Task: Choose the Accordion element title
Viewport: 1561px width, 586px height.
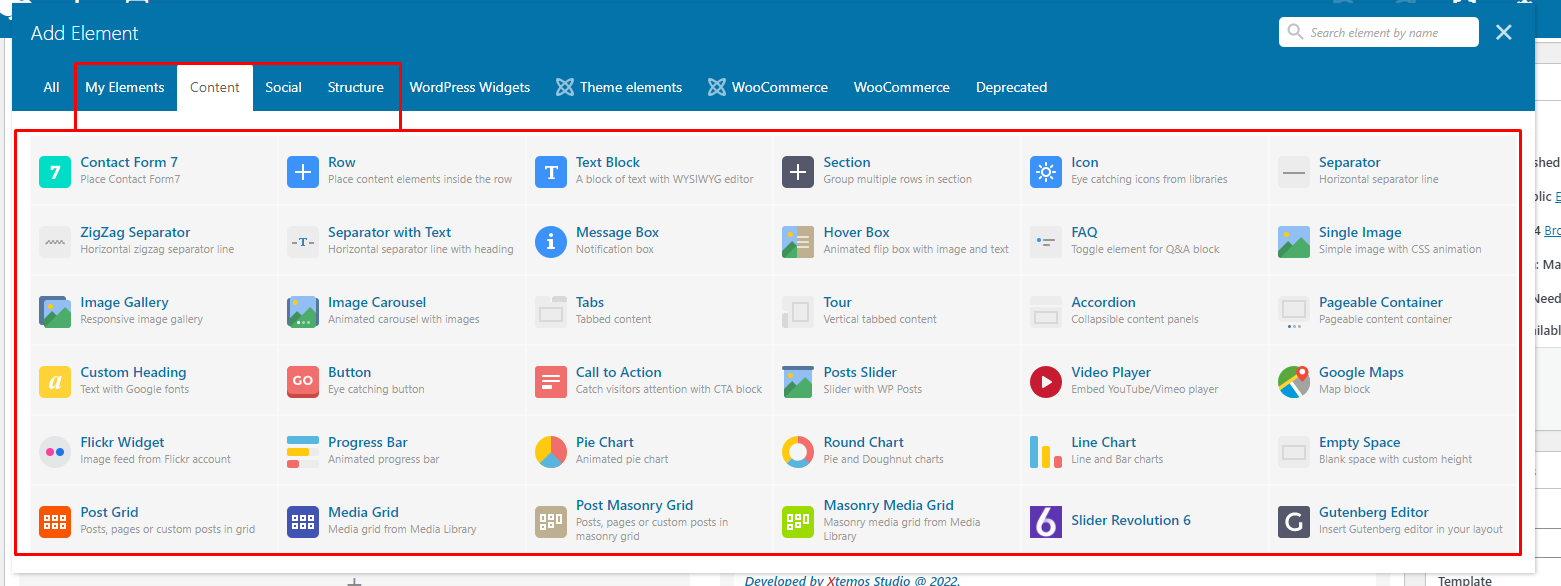Action: [x=1104, y=302]
